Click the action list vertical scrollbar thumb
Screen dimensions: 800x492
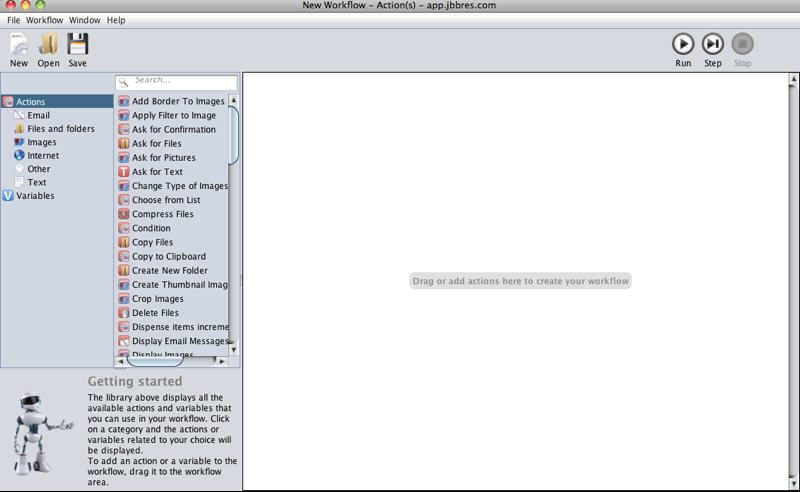click(234, 135)
